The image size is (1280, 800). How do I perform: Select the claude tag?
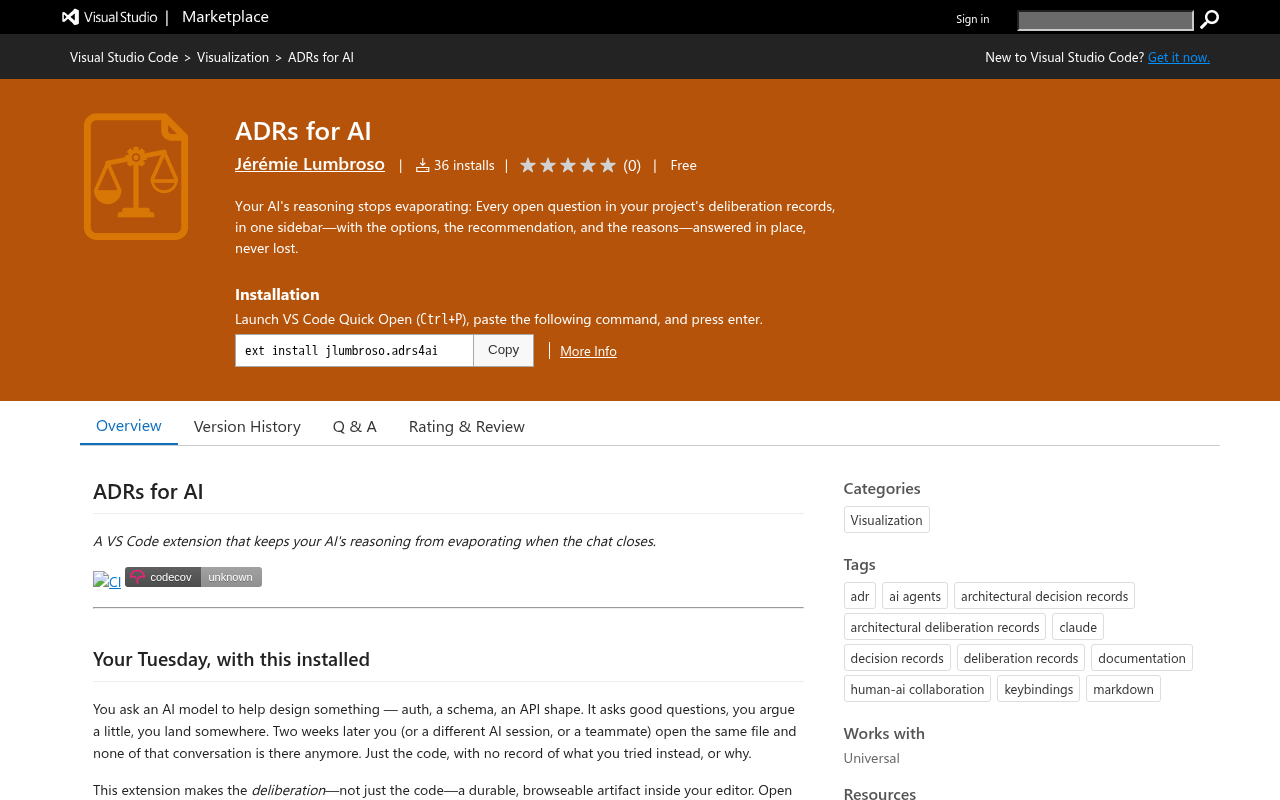point(1078,627)
